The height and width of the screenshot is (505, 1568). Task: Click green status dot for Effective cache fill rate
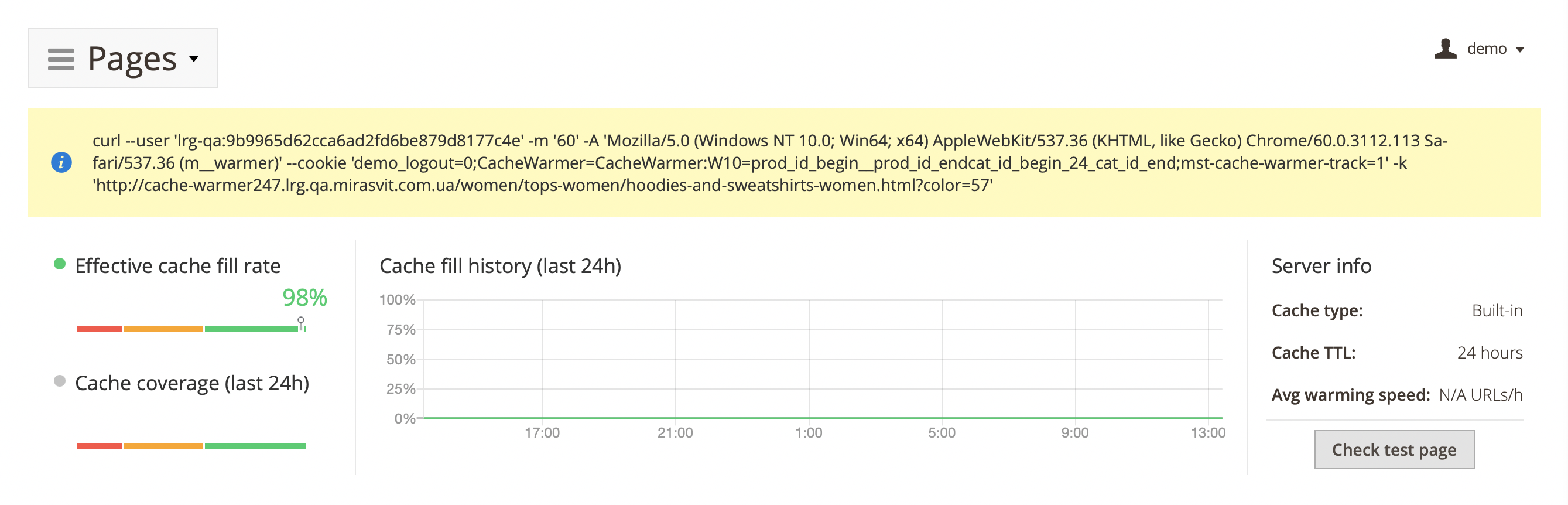pos(60,264)
